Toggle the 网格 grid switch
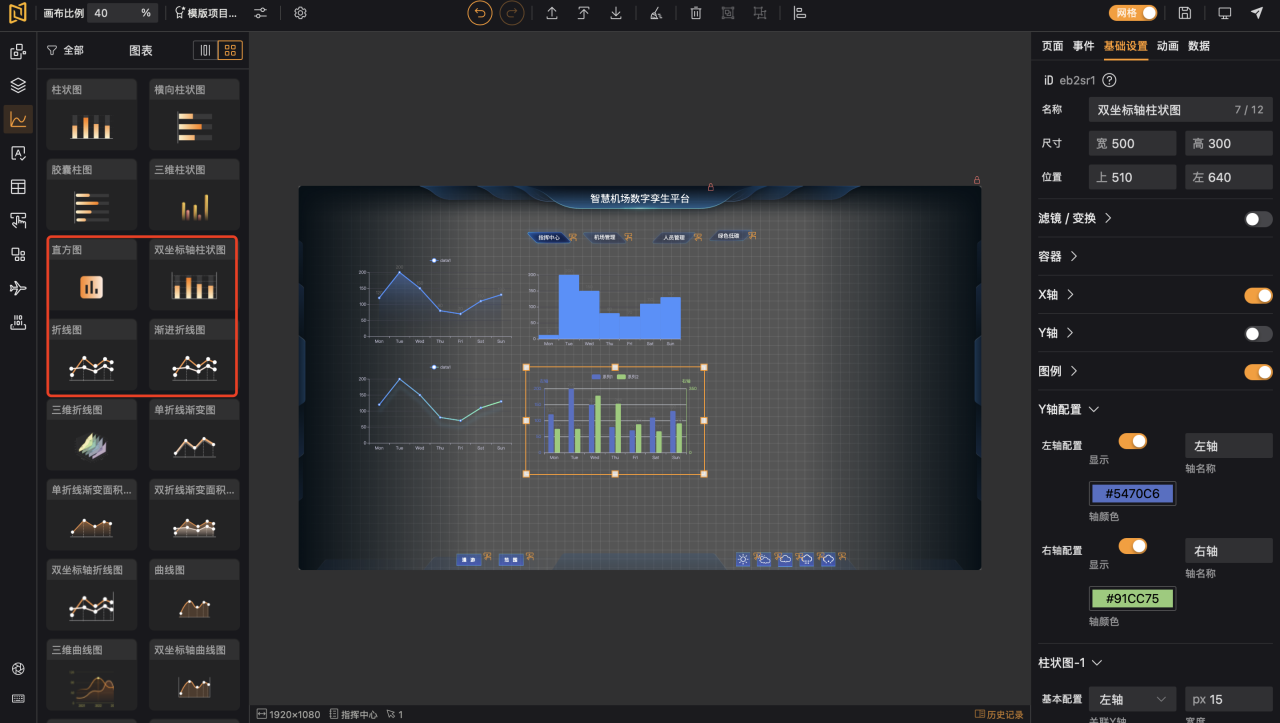 pos(1133,13)
